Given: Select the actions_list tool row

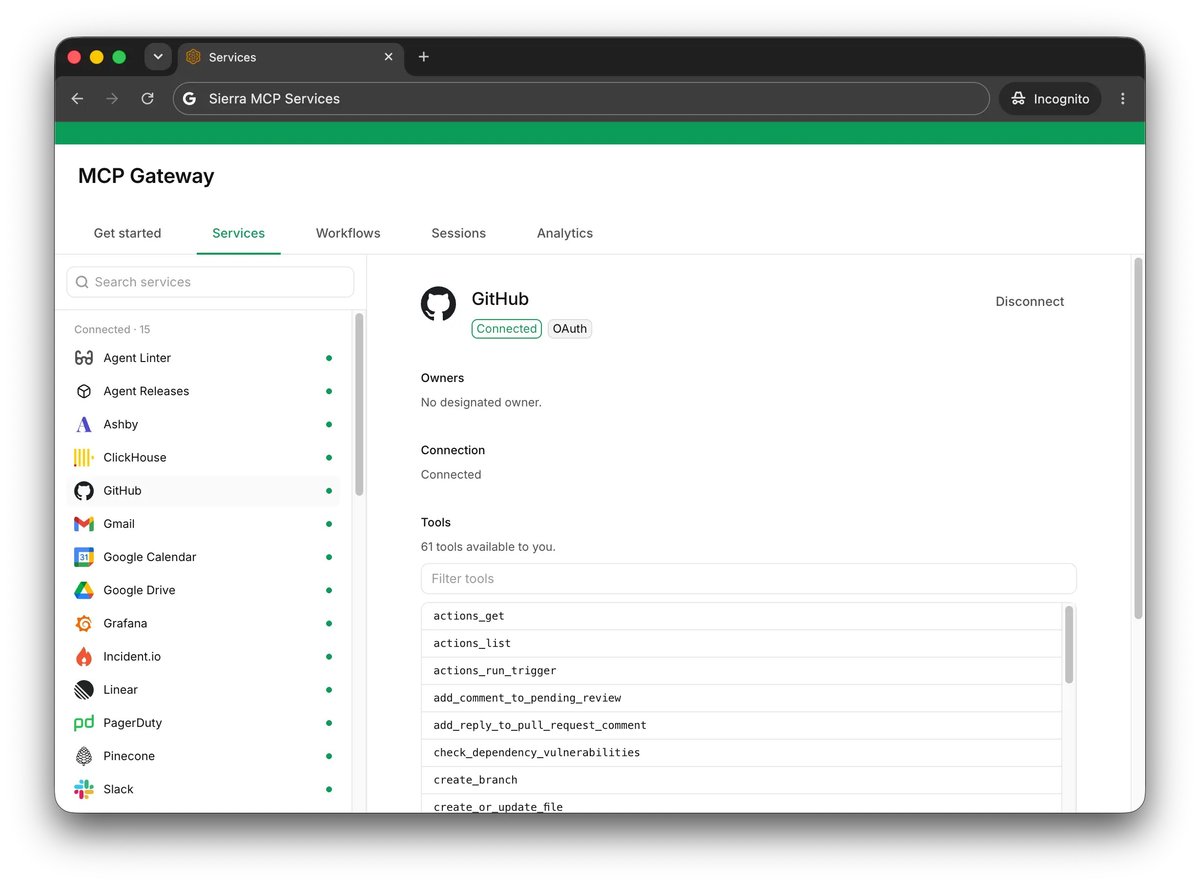Looking at the screenshot, I should pyautogui.click(x=742, y=643).
